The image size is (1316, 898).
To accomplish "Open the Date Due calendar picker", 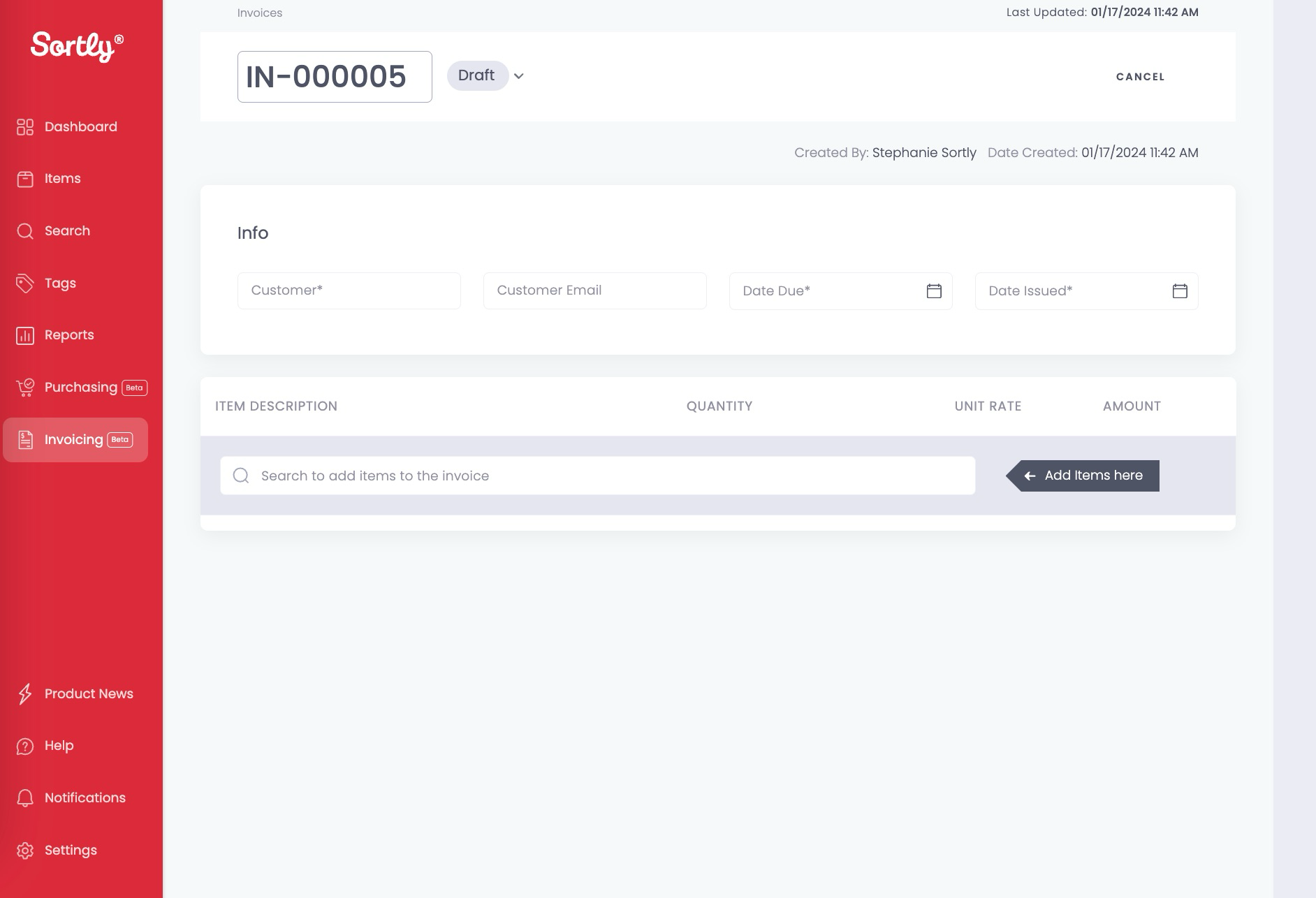I will [935, 290].
